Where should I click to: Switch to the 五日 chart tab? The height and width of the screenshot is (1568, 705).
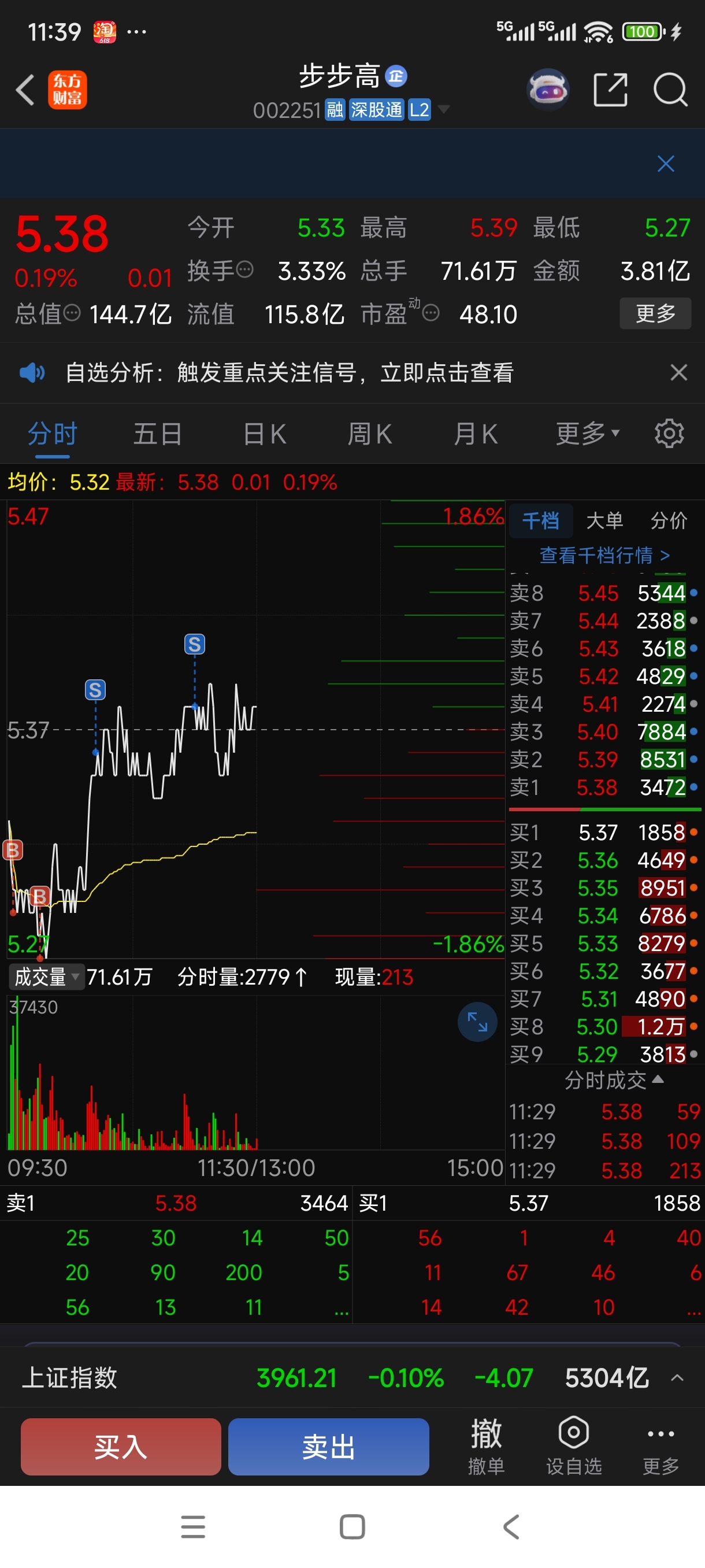point(158,434)
